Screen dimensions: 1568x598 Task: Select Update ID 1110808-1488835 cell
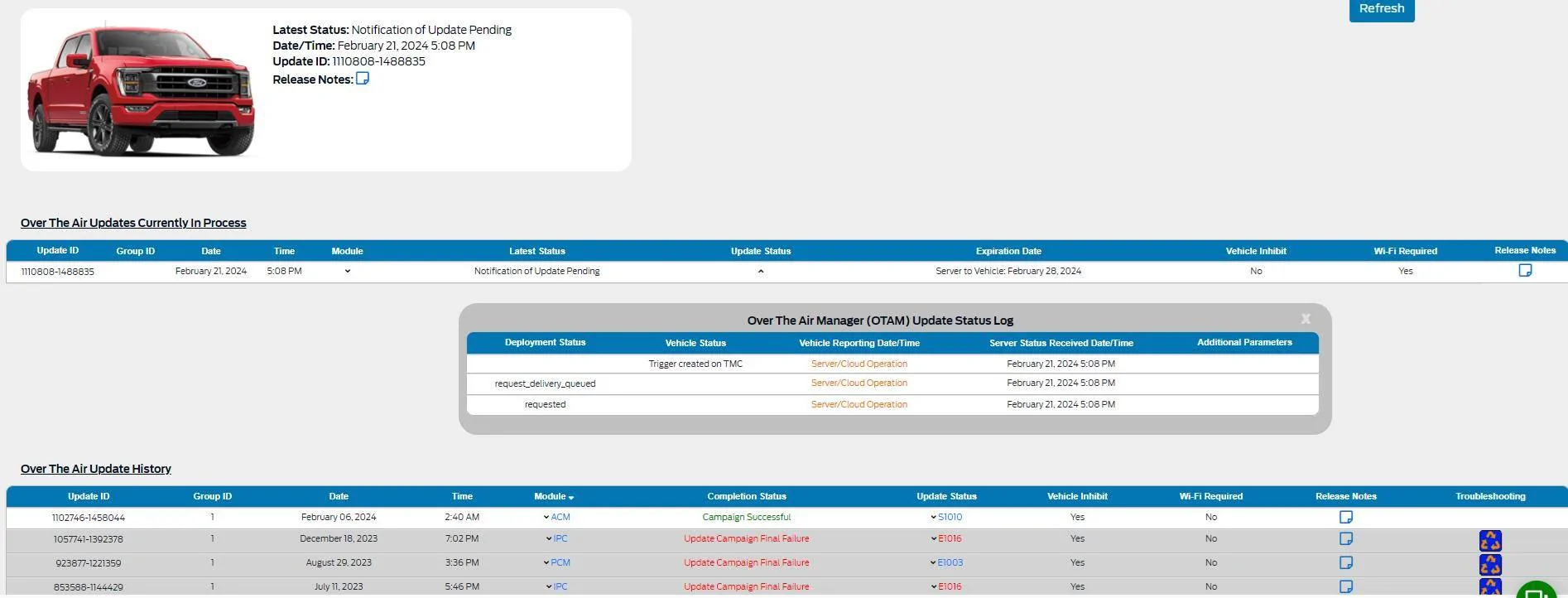57,272
